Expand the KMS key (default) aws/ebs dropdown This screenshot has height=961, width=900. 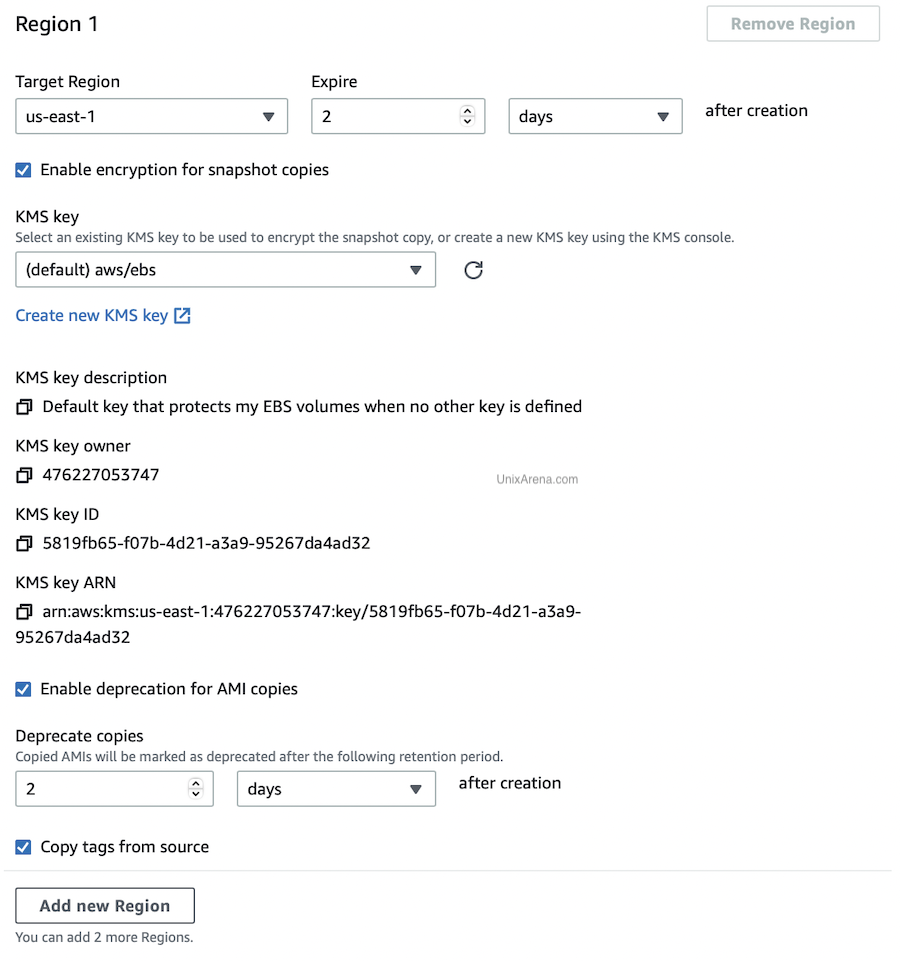click(x=226, y=270)
